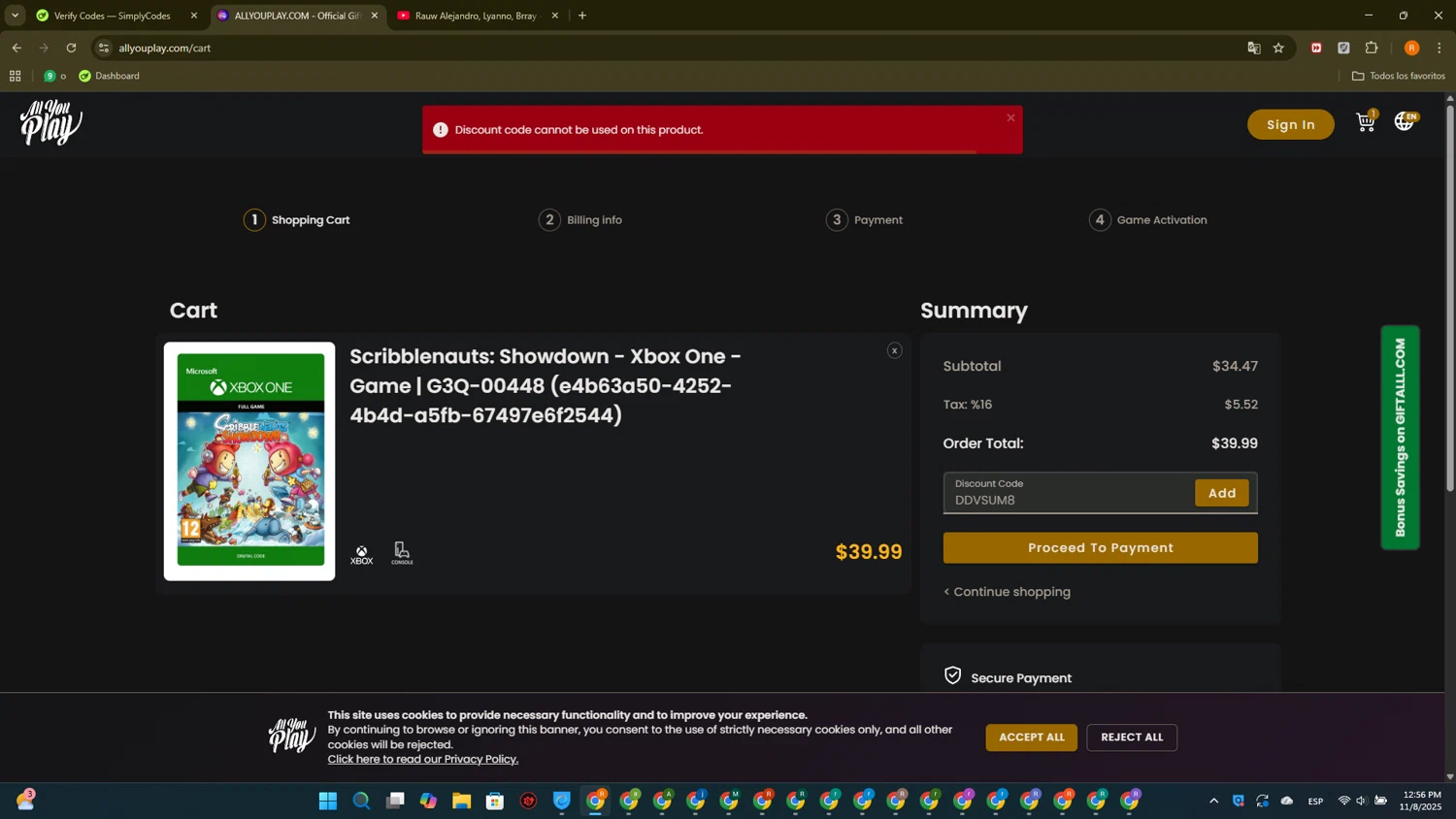This screenshot has width=1456, height=819.
Task: Switch to the Verify Codes — SimplyCodes tab
Action: click(110, 16)
